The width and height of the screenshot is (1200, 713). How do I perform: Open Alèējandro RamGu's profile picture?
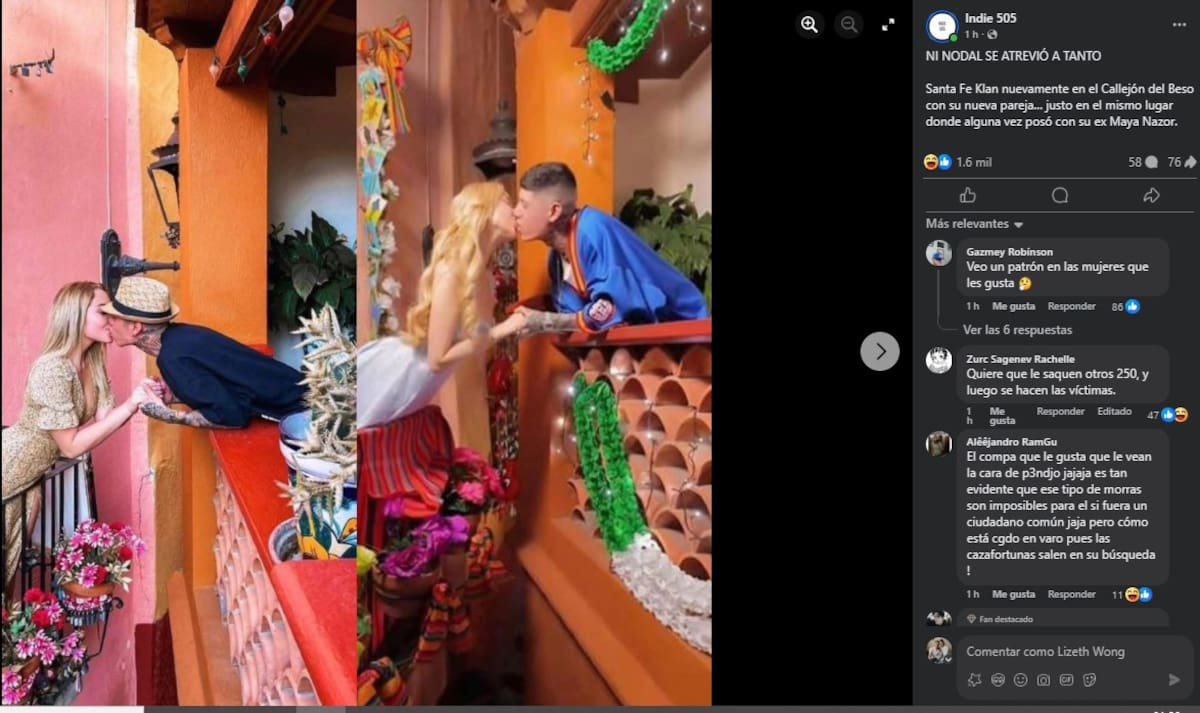(x=939, y=444)
